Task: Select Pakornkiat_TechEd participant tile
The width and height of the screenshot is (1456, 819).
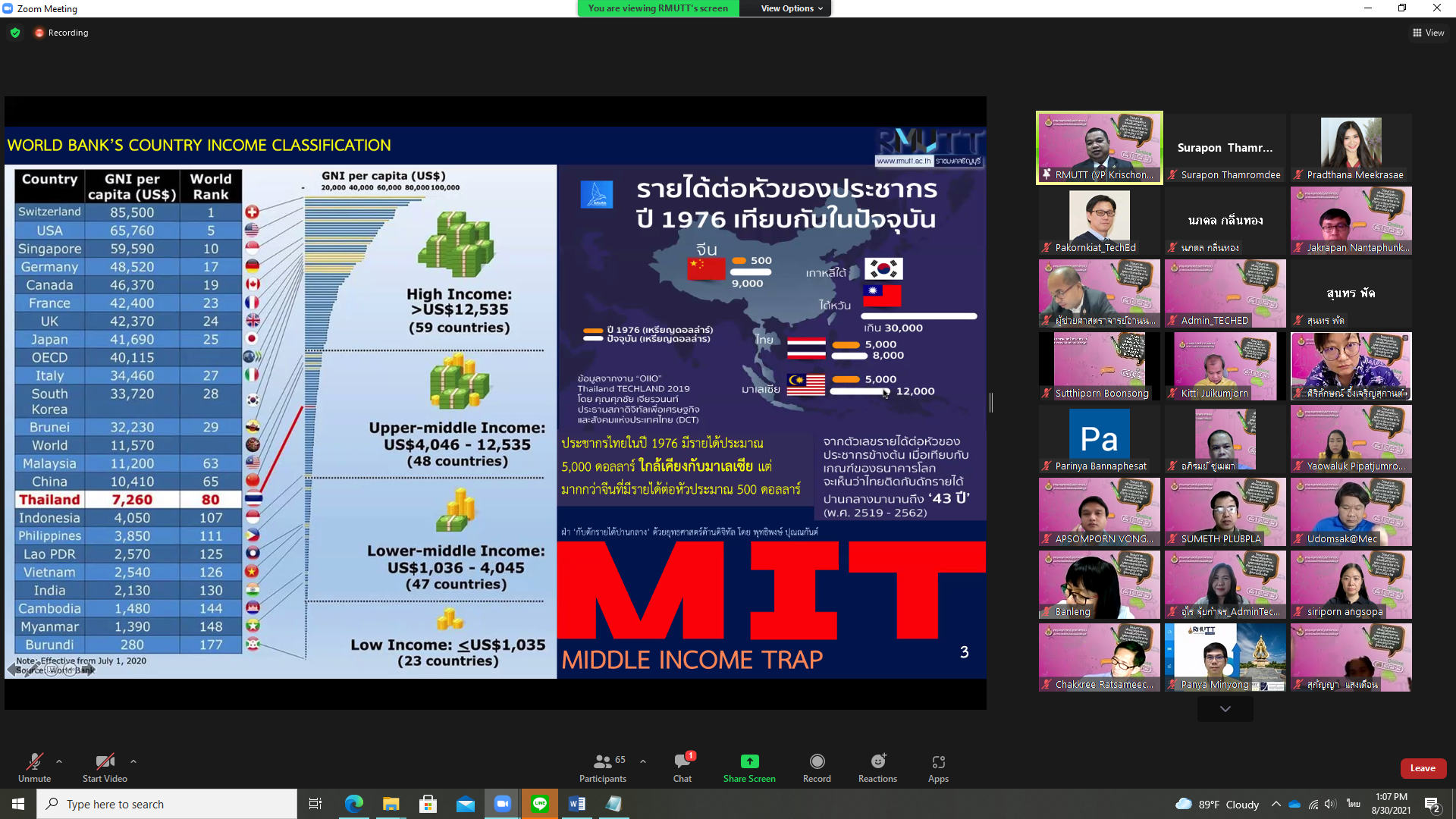Action: pyautogui.click(x=1100, y=221)
